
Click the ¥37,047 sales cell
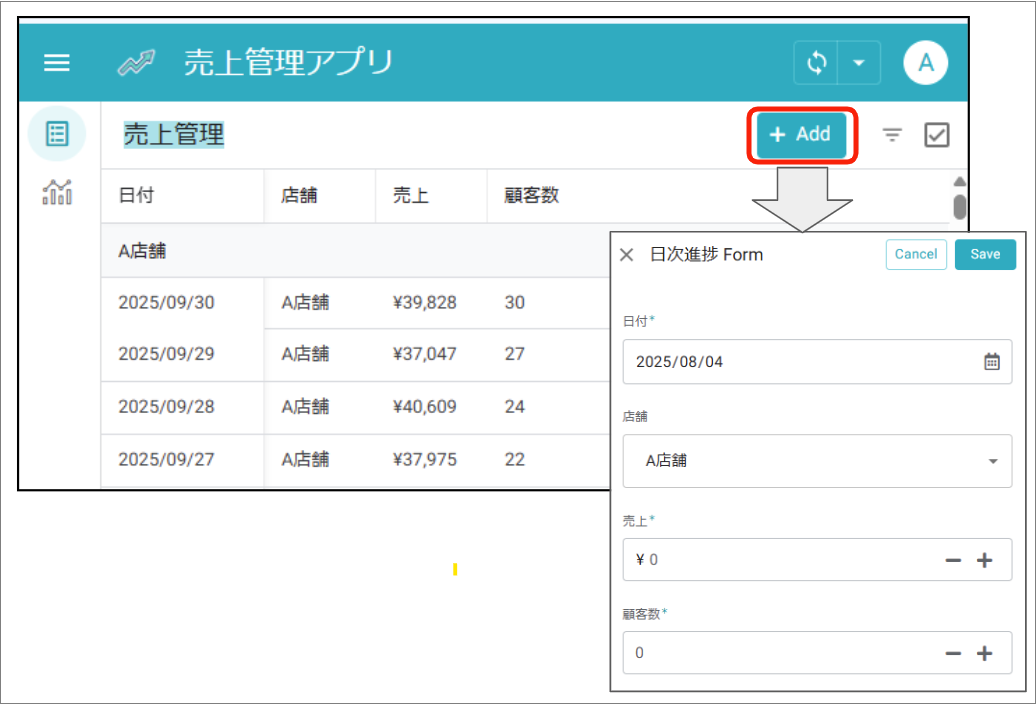click(x=424, y=354)
